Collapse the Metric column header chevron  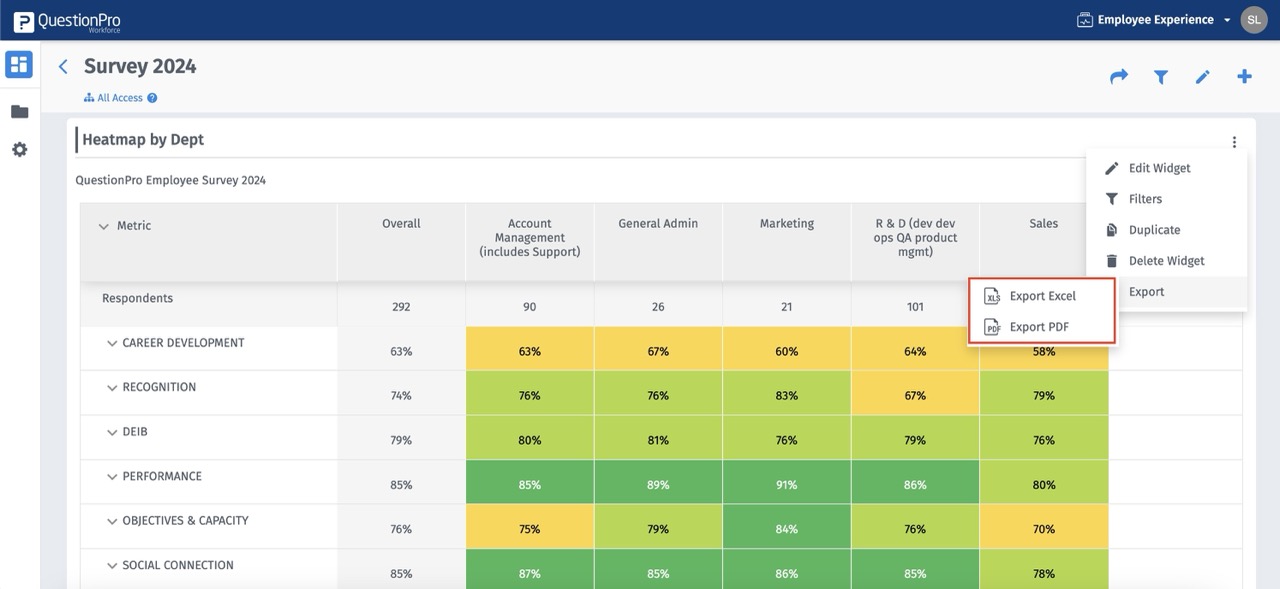click(103, 226)
